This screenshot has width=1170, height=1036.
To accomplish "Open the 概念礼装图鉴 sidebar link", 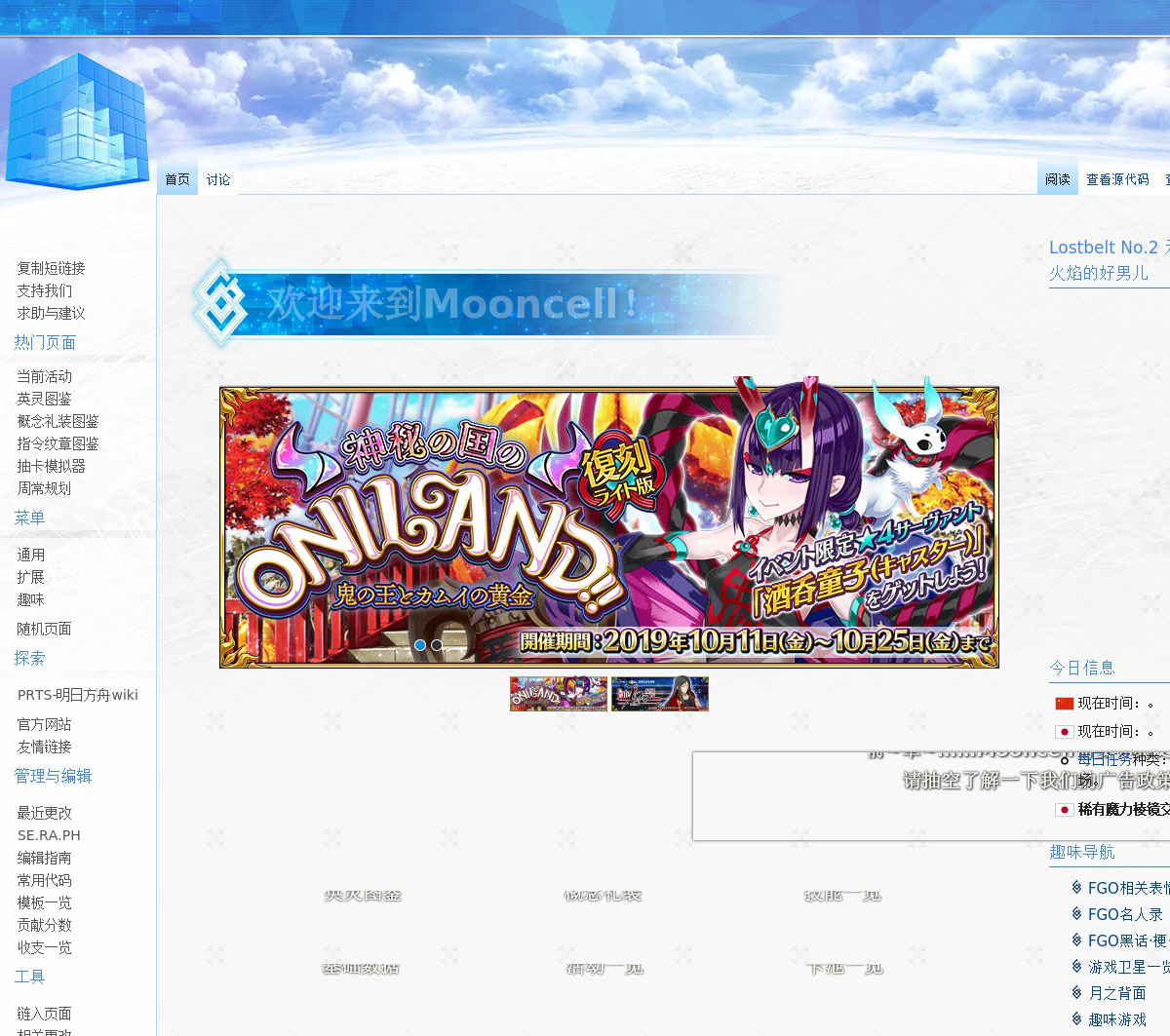I will click(58, 421).
